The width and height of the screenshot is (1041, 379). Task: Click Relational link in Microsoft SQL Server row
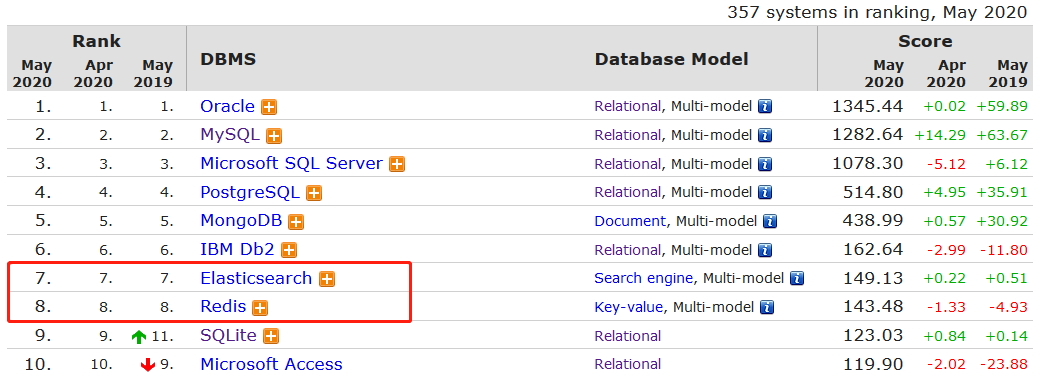(628, 164)
